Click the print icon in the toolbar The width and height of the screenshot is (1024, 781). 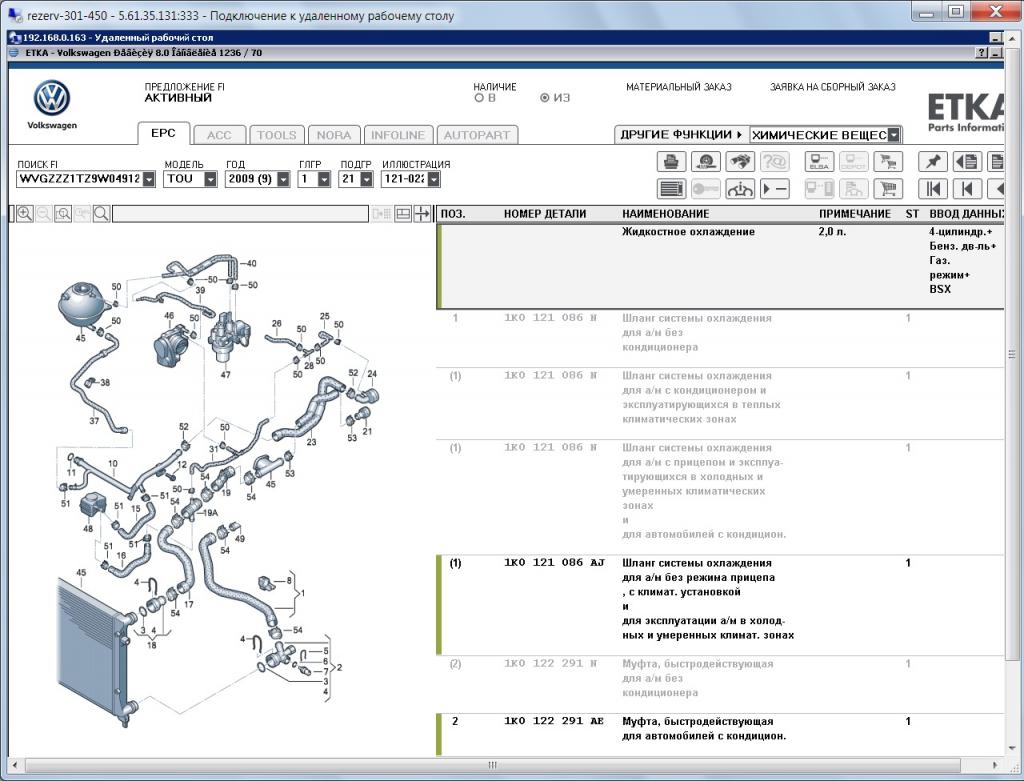pos(671,161)
